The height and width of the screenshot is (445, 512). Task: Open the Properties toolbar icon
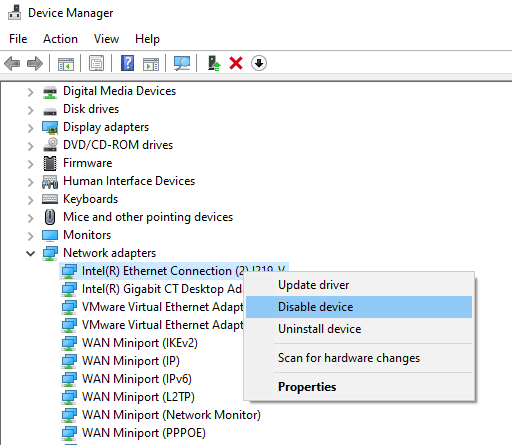click(x=96, y=63)
